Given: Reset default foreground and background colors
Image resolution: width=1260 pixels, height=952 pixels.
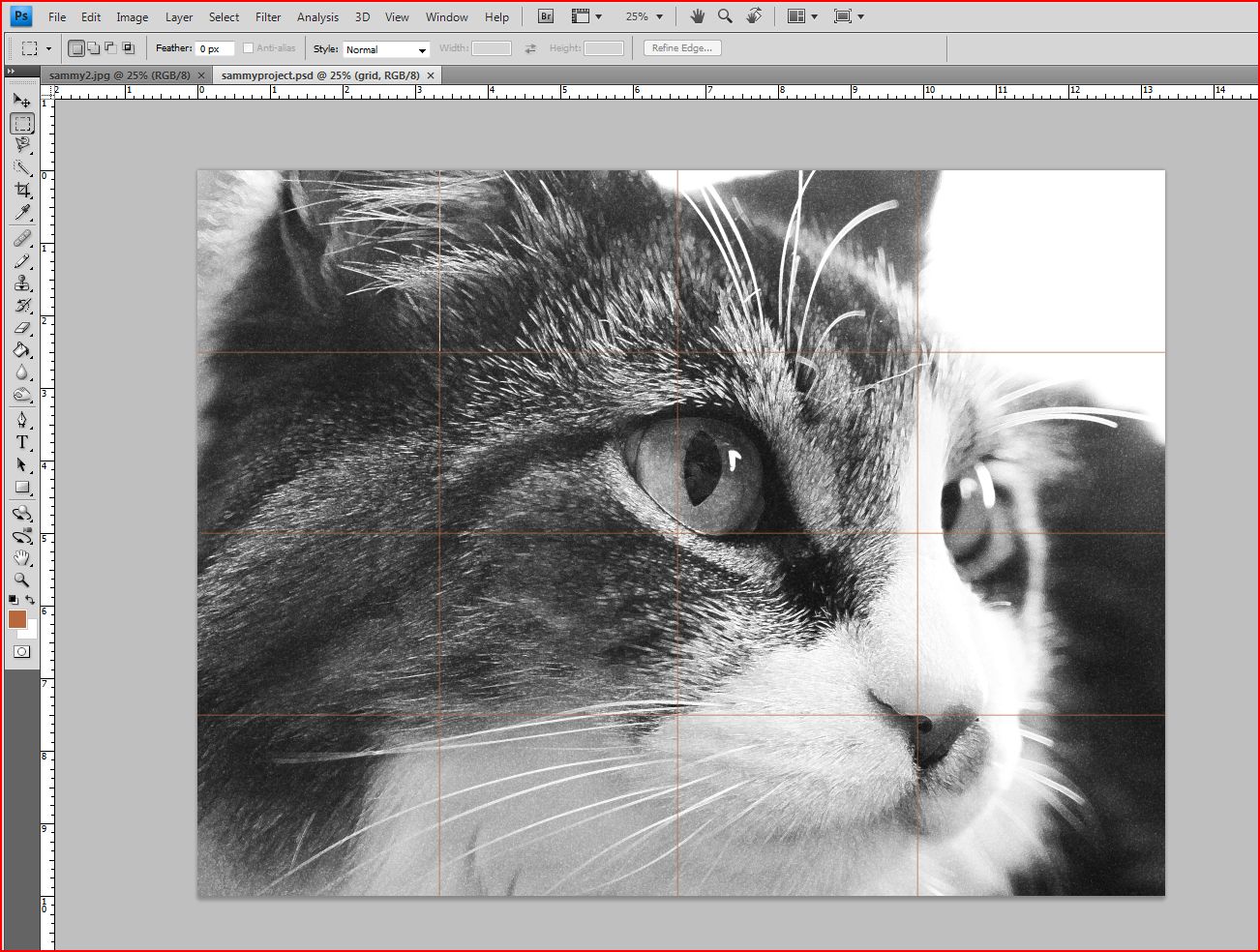Looking at the screenshot, I should coord(14,600).
